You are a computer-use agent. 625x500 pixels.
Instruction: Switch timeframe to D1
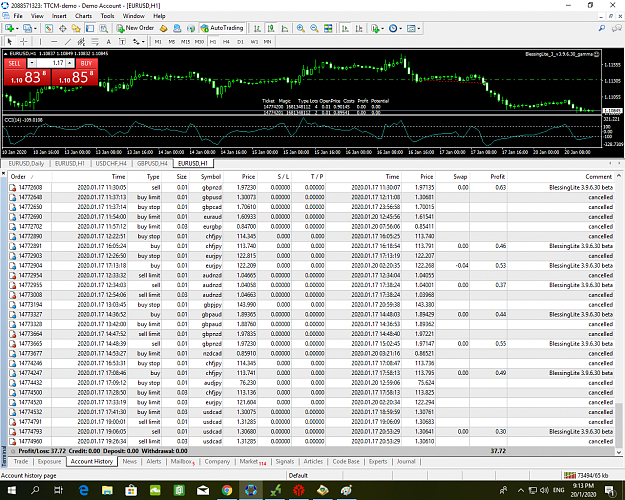click(240, 41)
